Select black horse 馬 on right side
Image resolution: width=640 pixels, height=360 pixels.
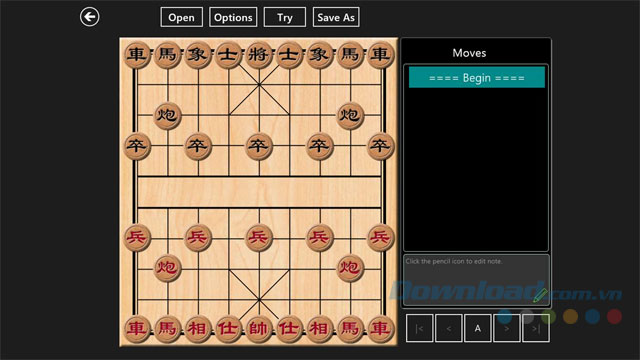(350, 54)
